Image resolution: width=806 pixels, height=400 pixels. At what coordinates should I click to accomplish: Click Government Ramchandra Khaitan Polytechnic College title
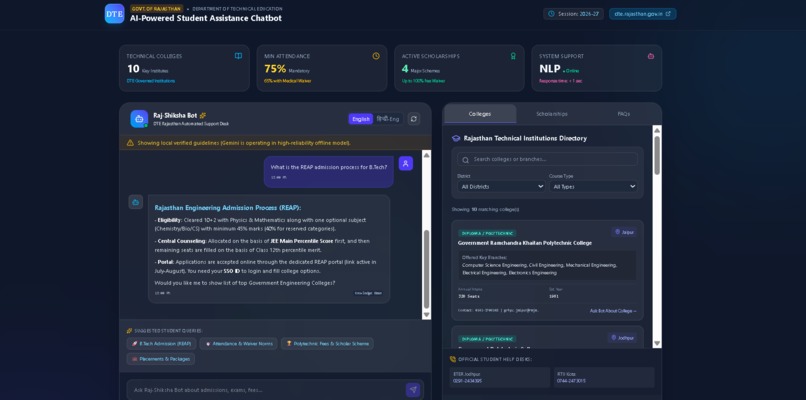coord(525,243)
